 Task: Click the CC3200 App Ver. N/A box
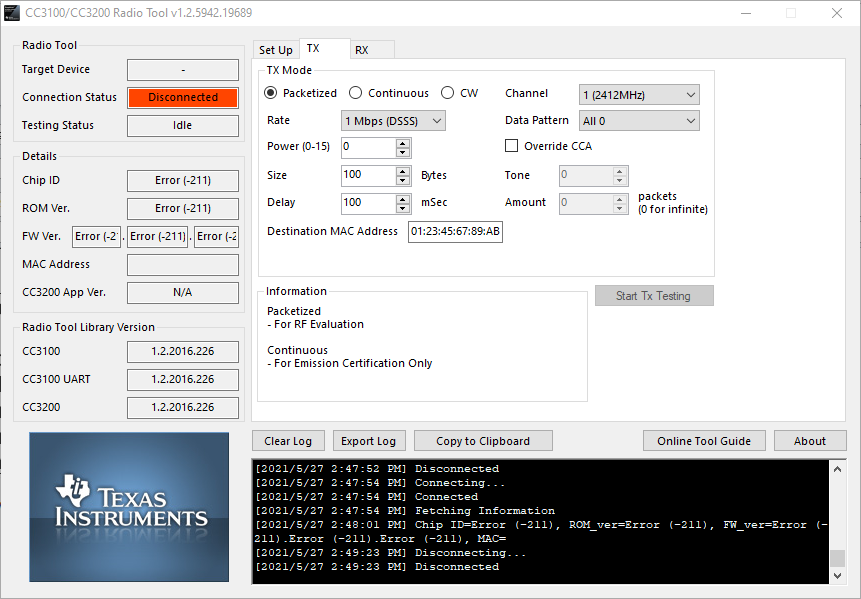pyautogui.click(x=183, y=293)
